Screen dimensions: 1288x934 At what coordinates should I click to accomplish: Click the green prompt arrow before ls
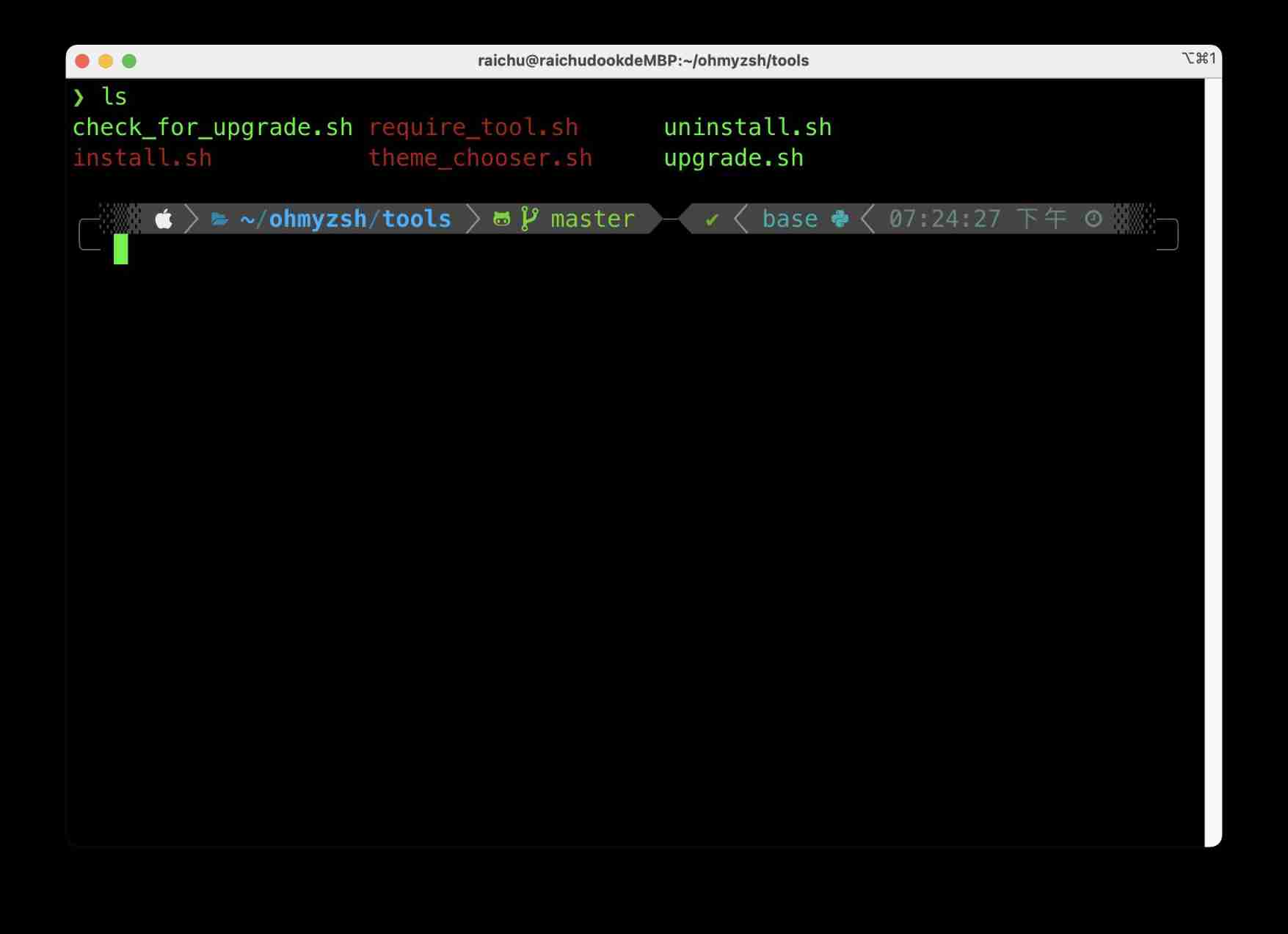tap(79, 97)
